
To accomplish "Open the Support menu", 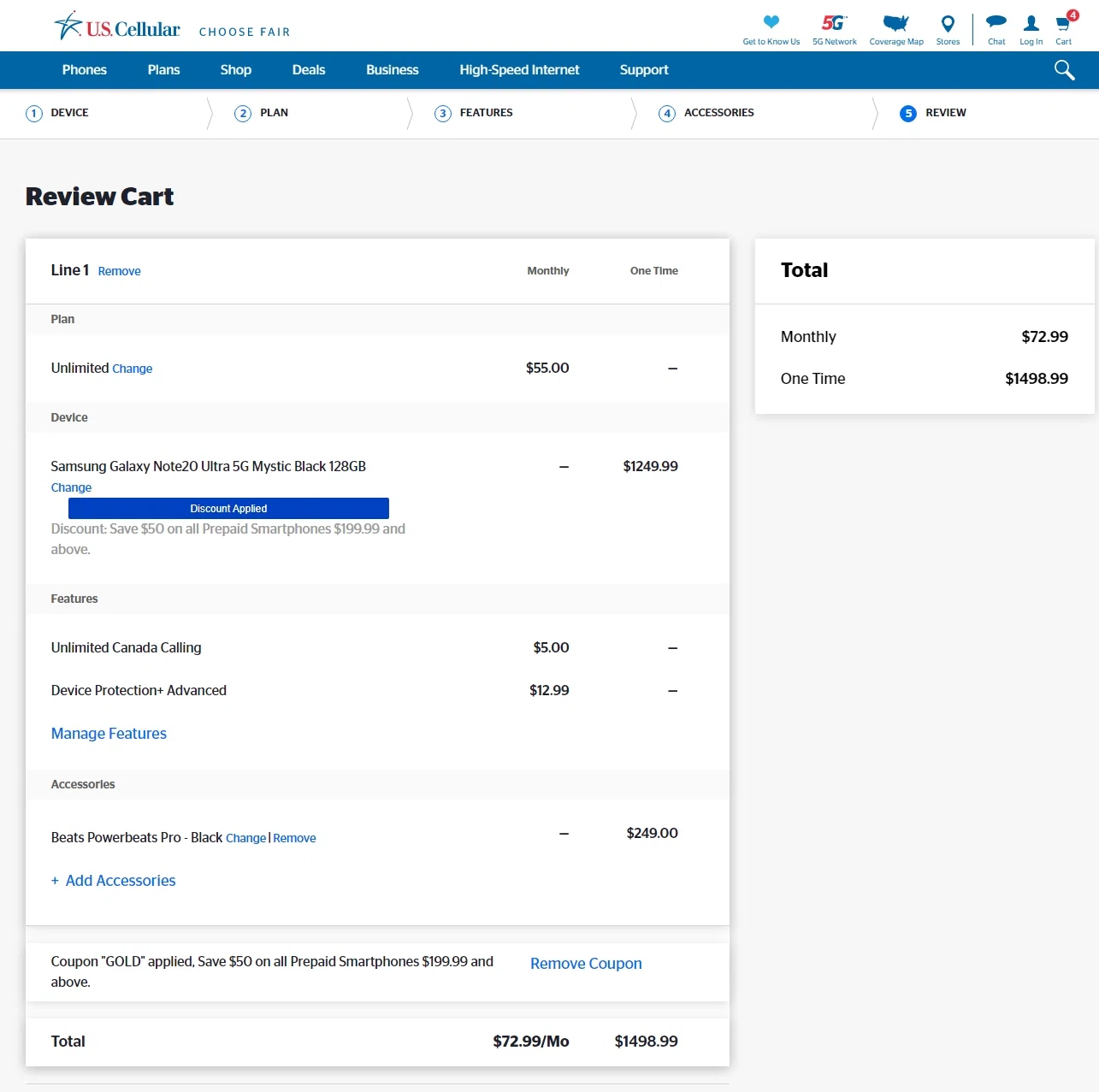I will coord(644,70).
